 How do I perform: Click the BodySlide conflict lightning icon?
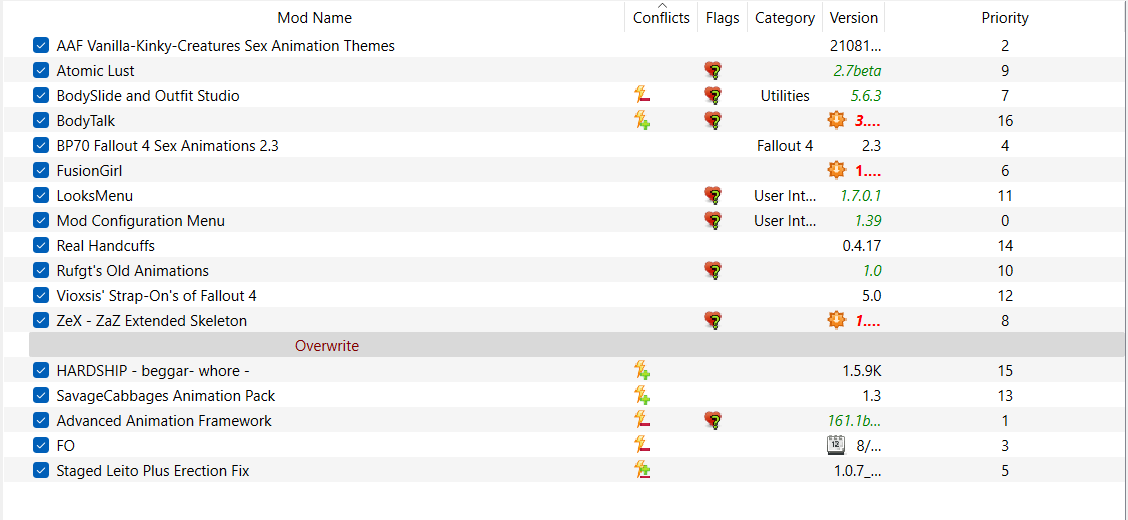tap(642, 96)
